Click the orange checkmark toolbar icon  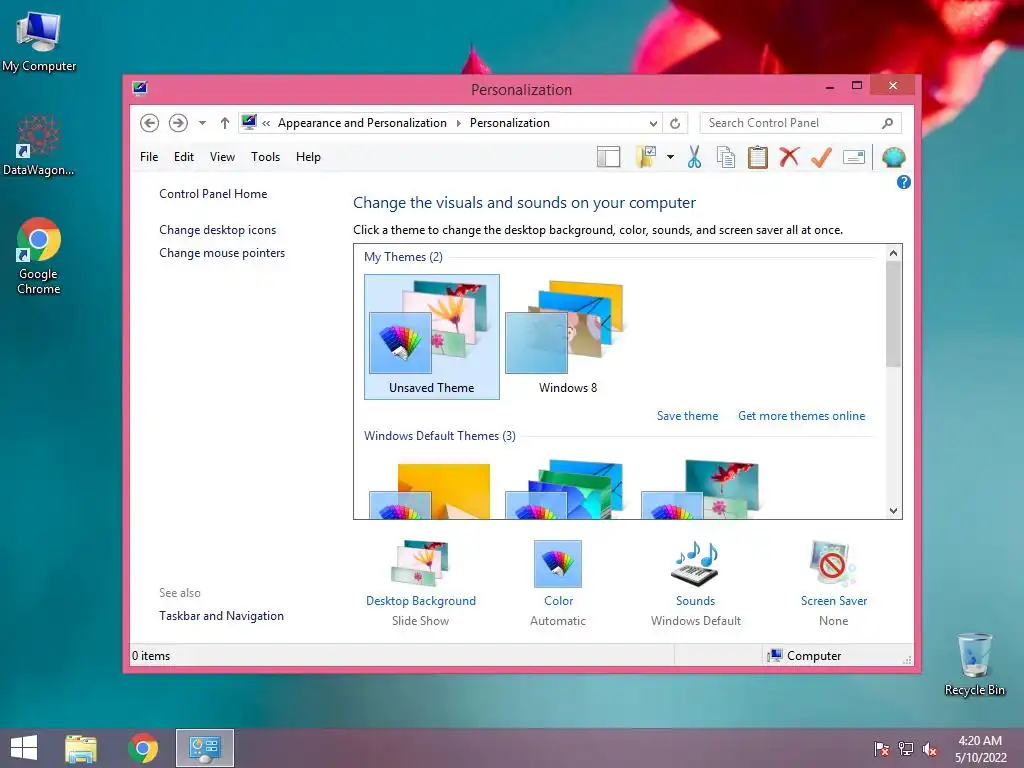pyautogui.click(x=822, y=157)
